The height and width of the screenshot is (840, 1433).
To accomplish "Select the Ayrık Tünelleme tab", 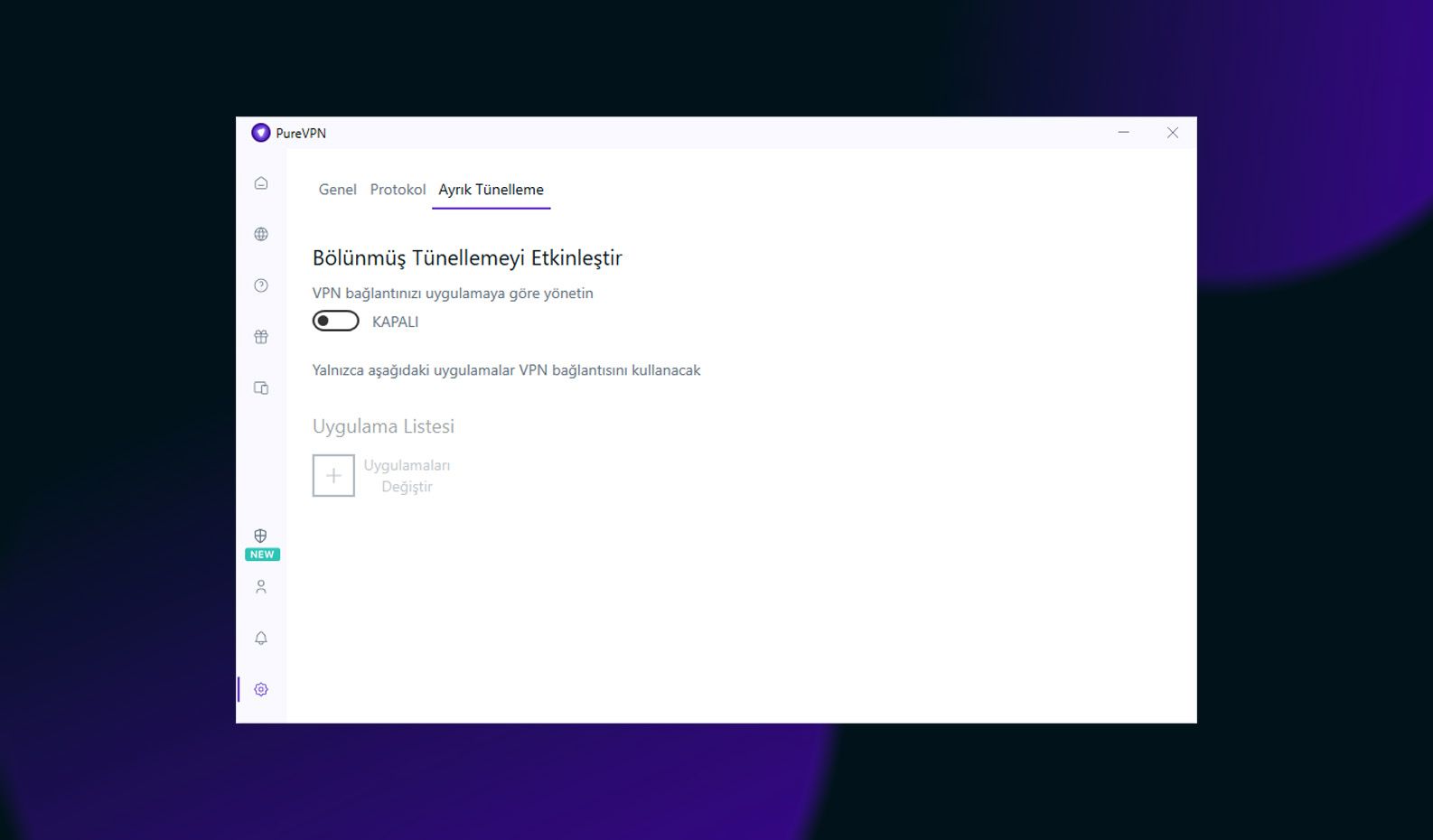I will coord(492,190).
